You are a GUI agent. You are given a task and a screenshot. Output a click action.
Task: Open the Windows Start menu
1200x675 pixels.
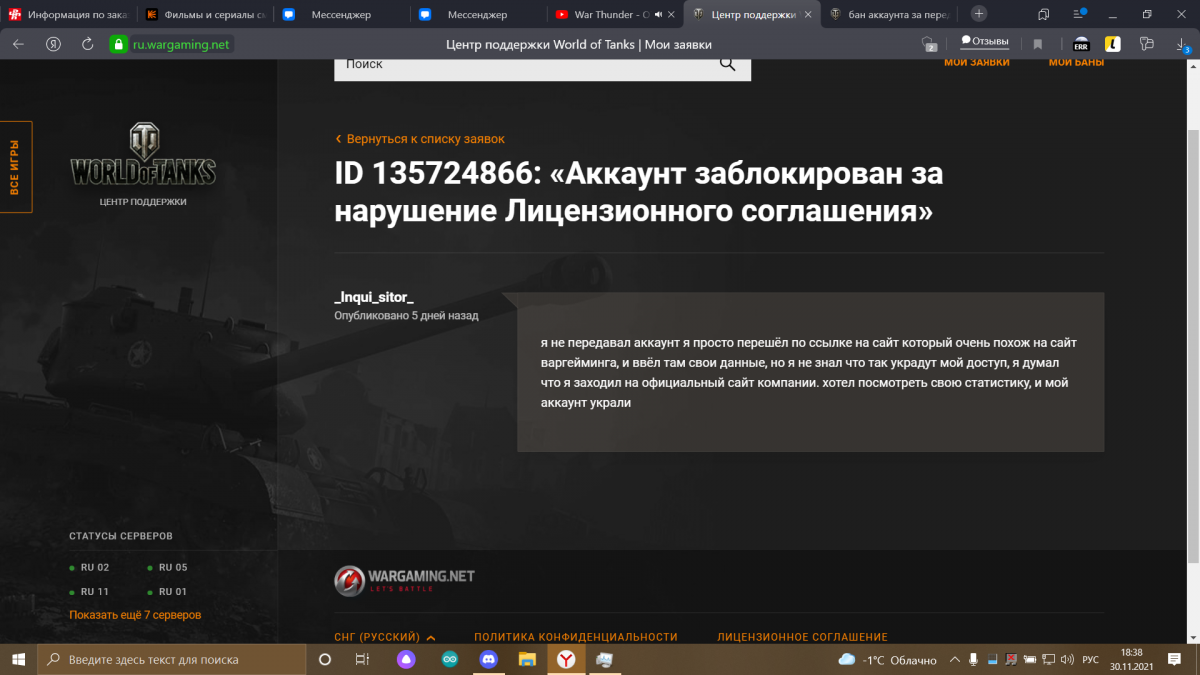click(18, 660)
